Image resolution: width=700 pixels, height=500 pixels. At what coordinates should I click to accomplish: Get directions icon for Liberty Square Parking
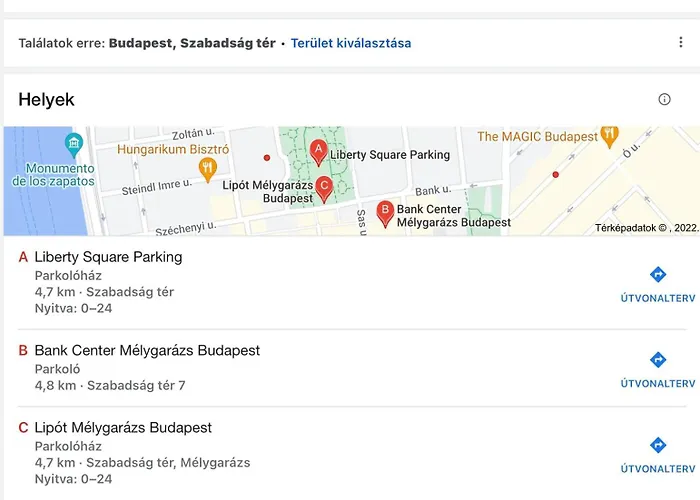pyautogui.click(x=658, y=275)
